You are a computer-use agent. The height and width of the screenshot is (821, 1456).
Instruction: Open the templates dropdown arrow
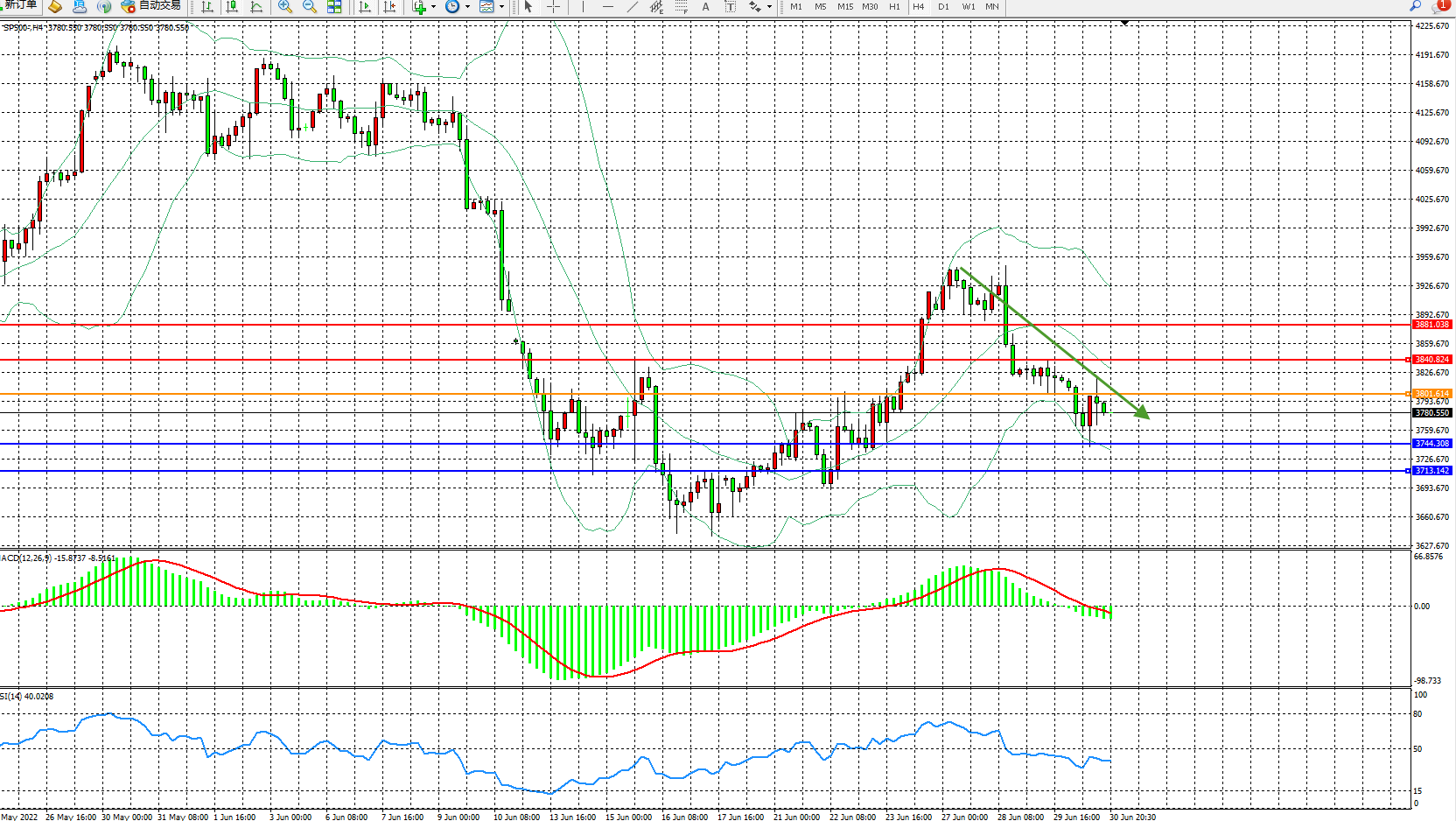tap(501, 7)
